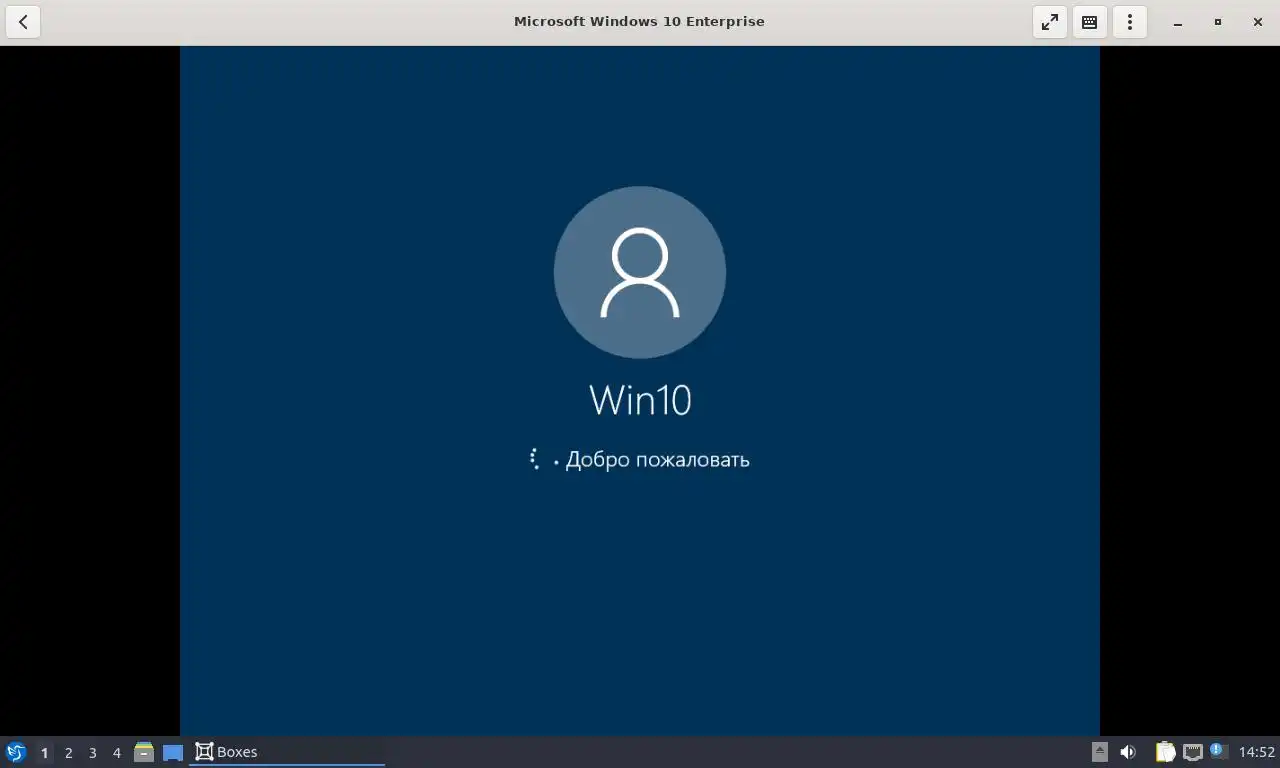1280x768 pixels.
Task: Click the Win10 user name
Action: click(x=640, y=400)
